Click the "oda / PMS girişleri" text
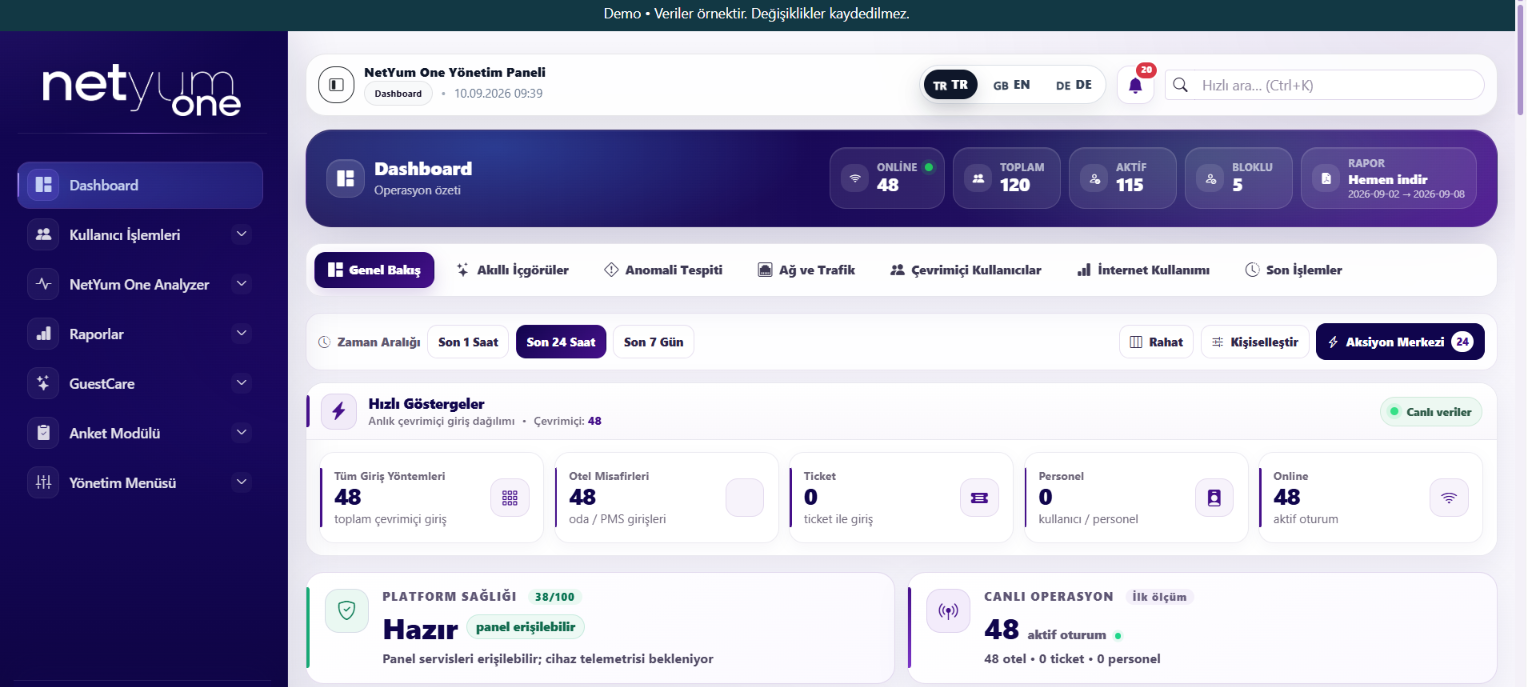1528x687 pixels. (617, 519)
